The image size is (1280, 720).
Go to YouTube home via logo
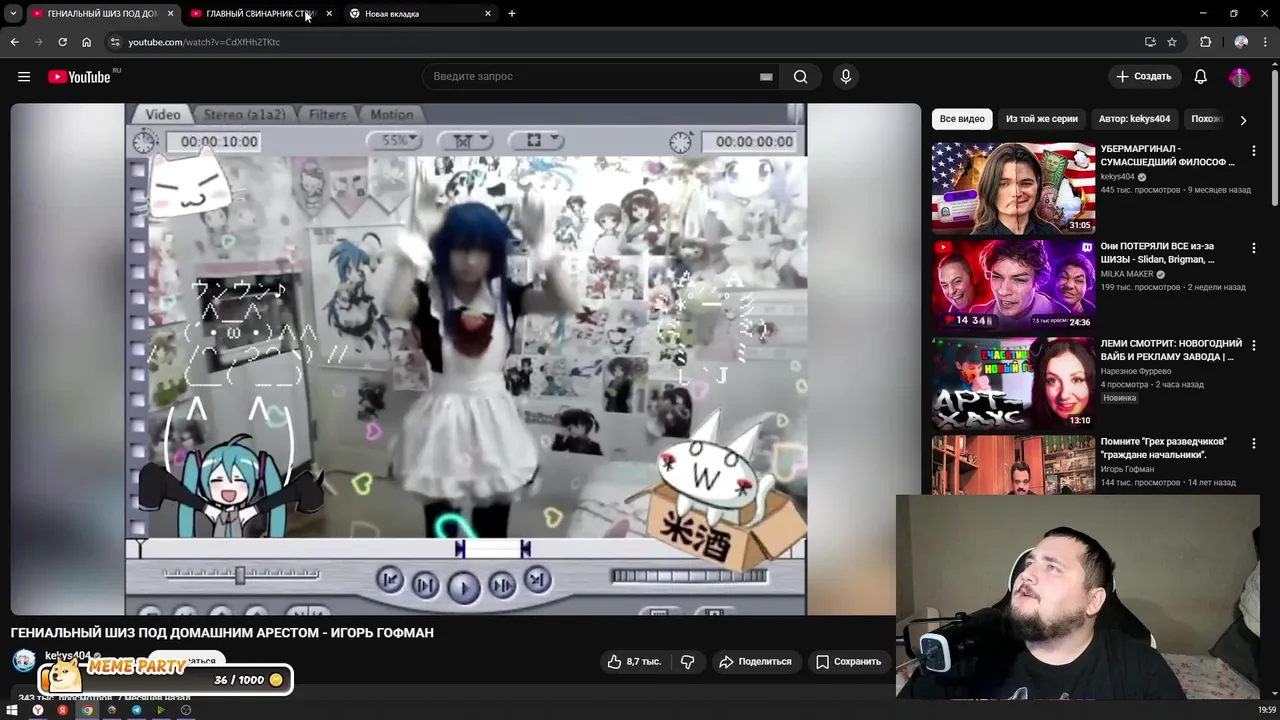tap(79, 77)
